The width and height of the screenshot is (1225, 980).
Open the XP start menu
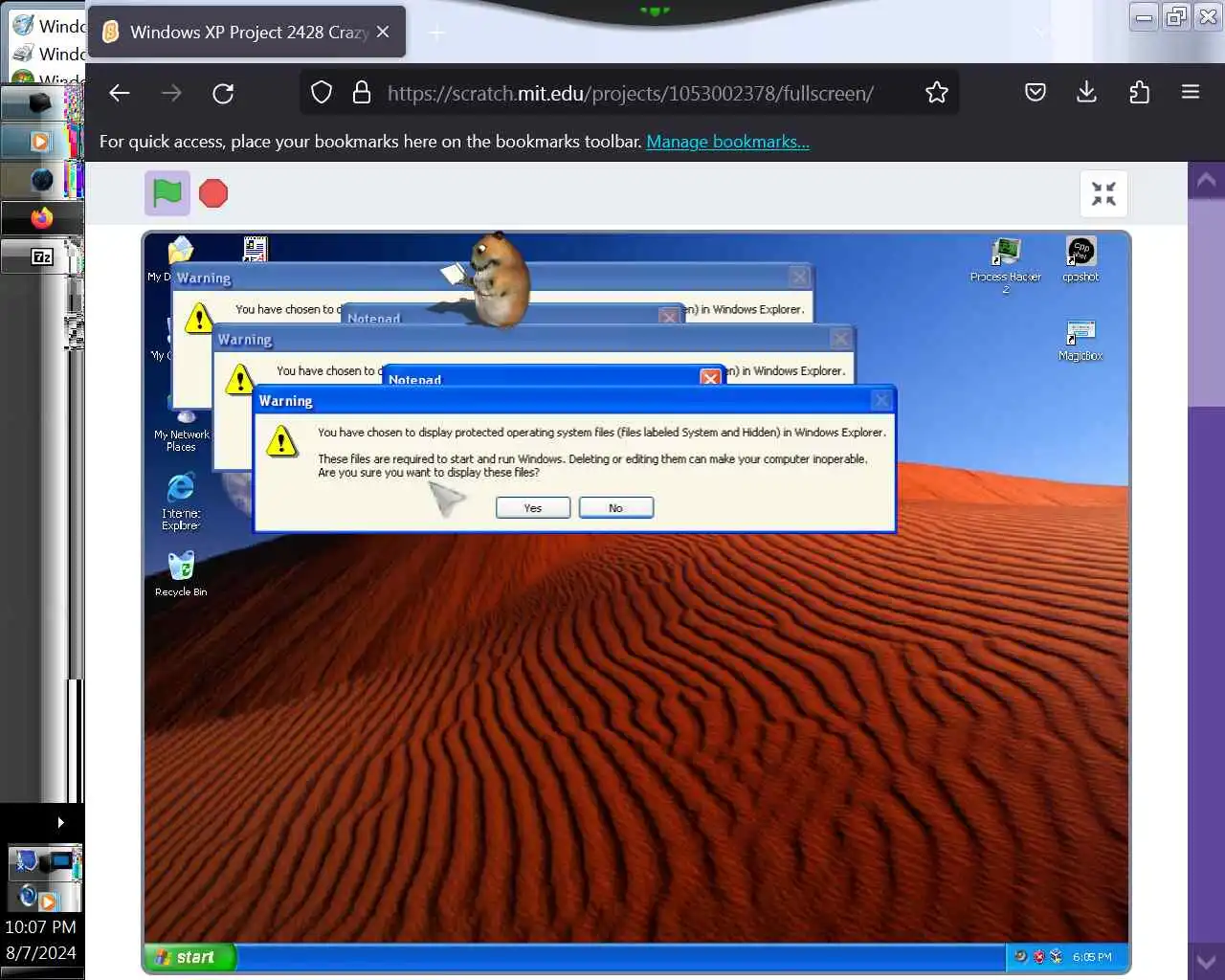[189, 957]
